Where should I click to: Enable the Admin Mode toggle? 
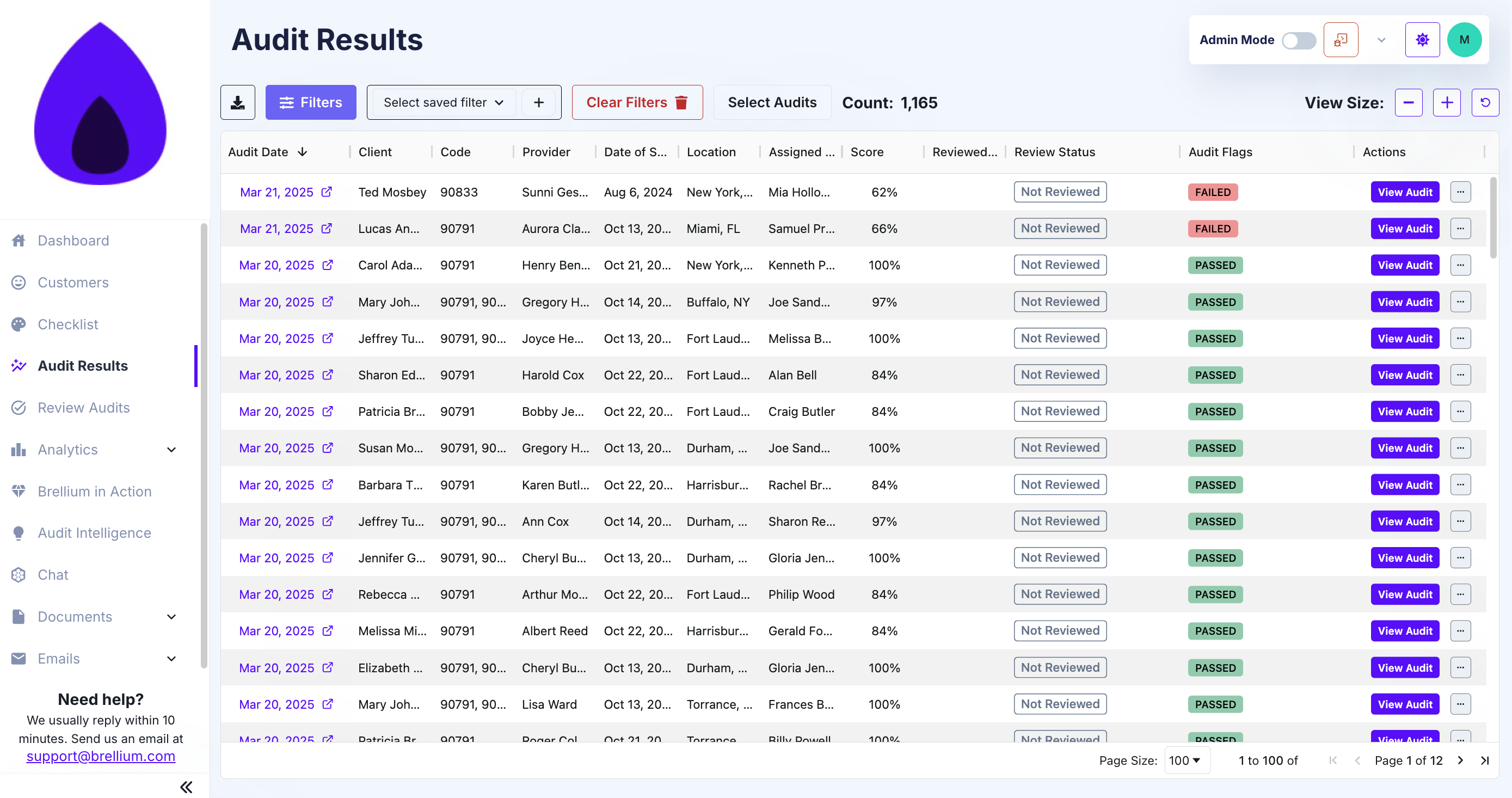[x=1299, y=40]
